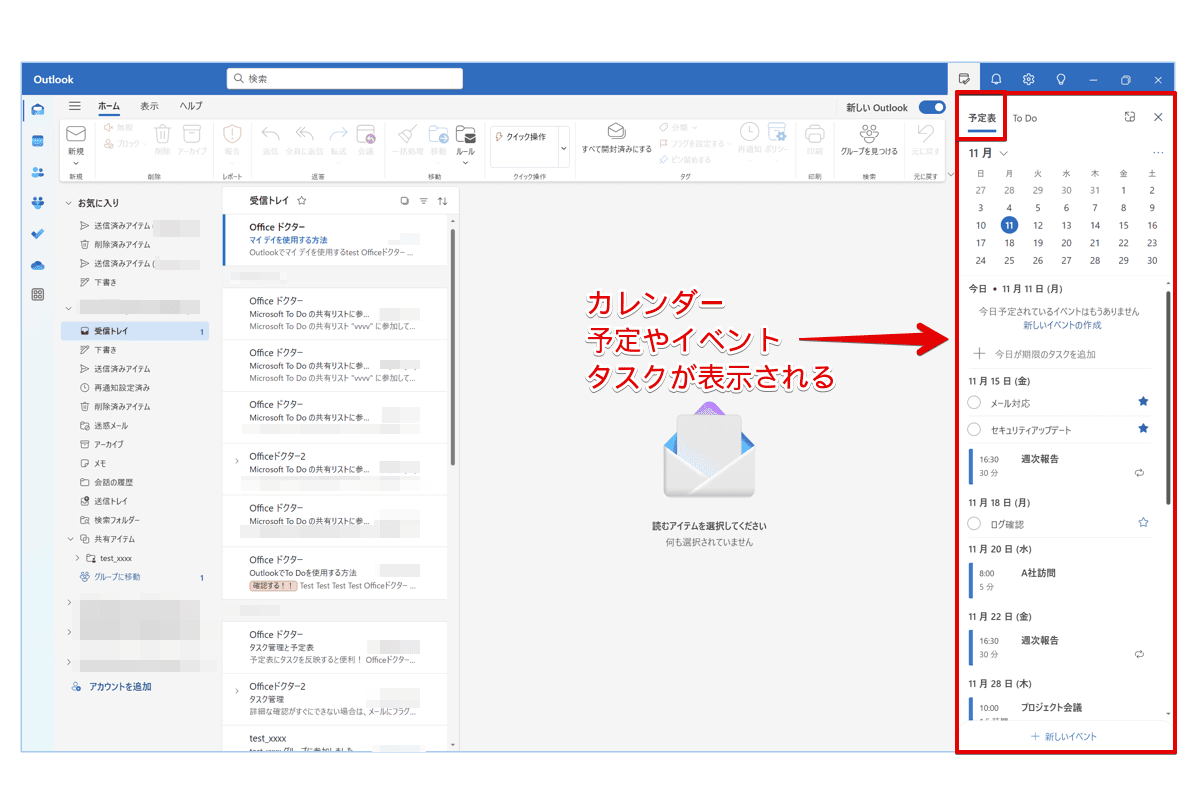Open the tips lightbulb icon

[x=1060, y=79]
